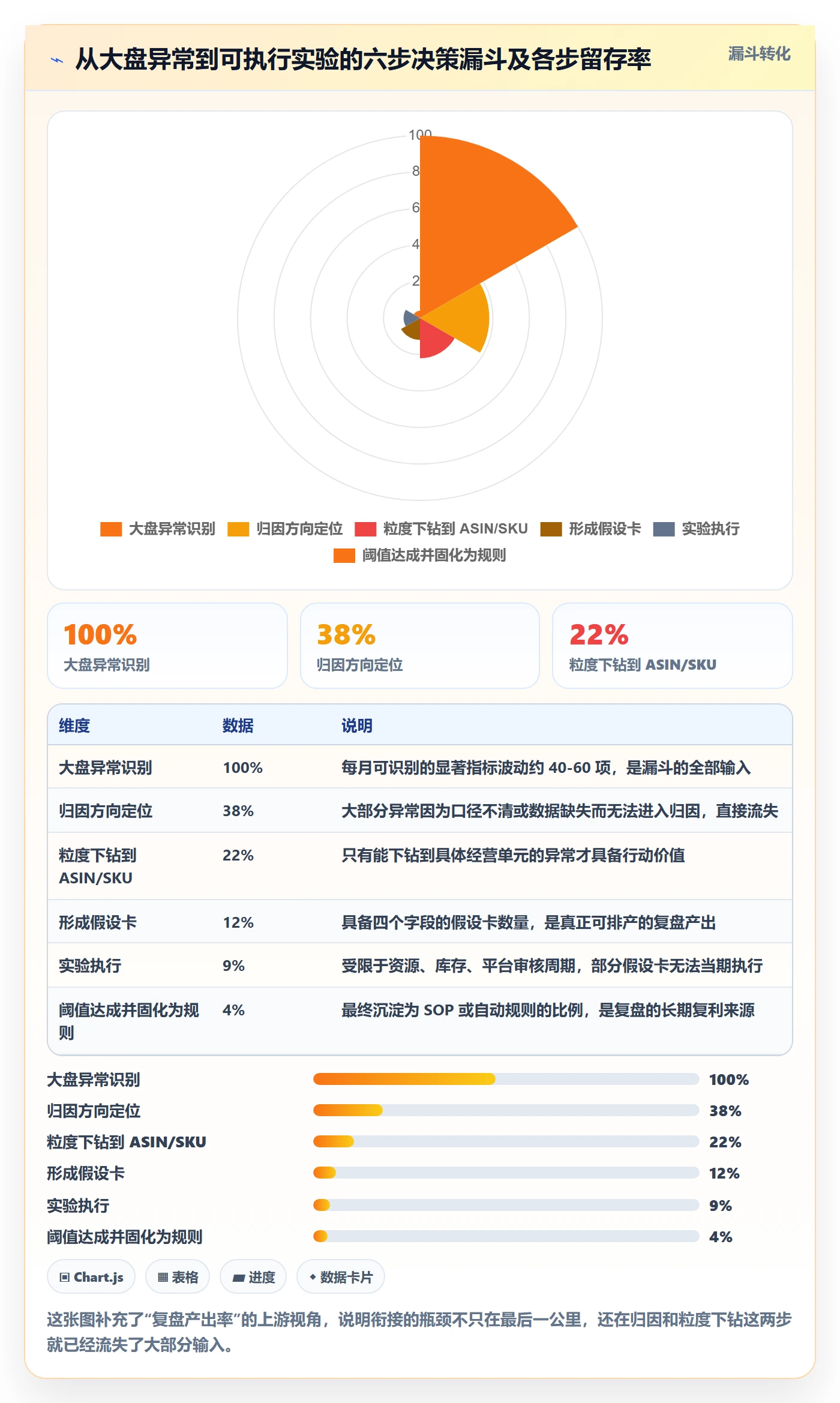This screenshot has width=840, height=1403.
Task: Click the 说明 column header
Action: coord(357,726)
